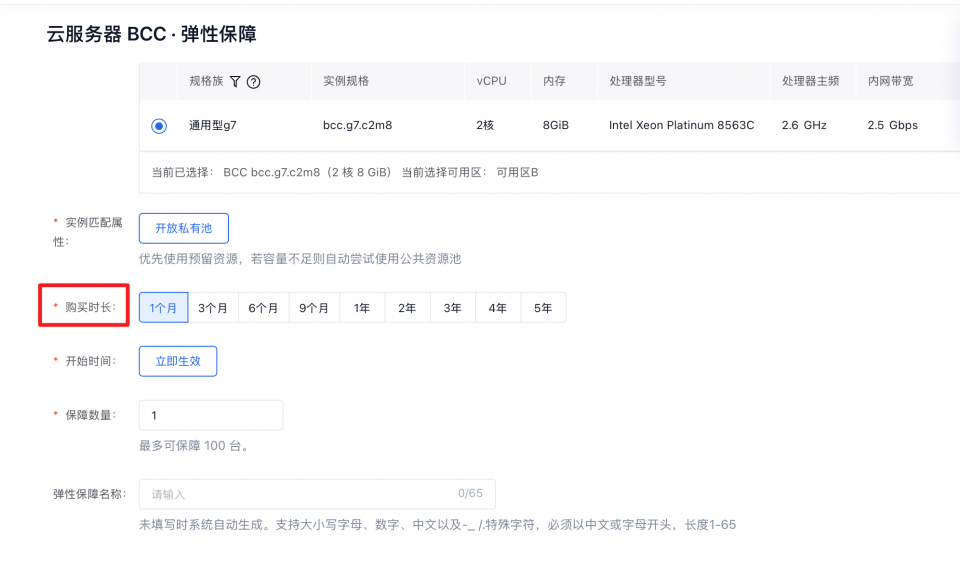Image resolution: width=960 pixels, height=577 pixels.
Task: Click the 购买时长 field label
Action: click(90, 307)
